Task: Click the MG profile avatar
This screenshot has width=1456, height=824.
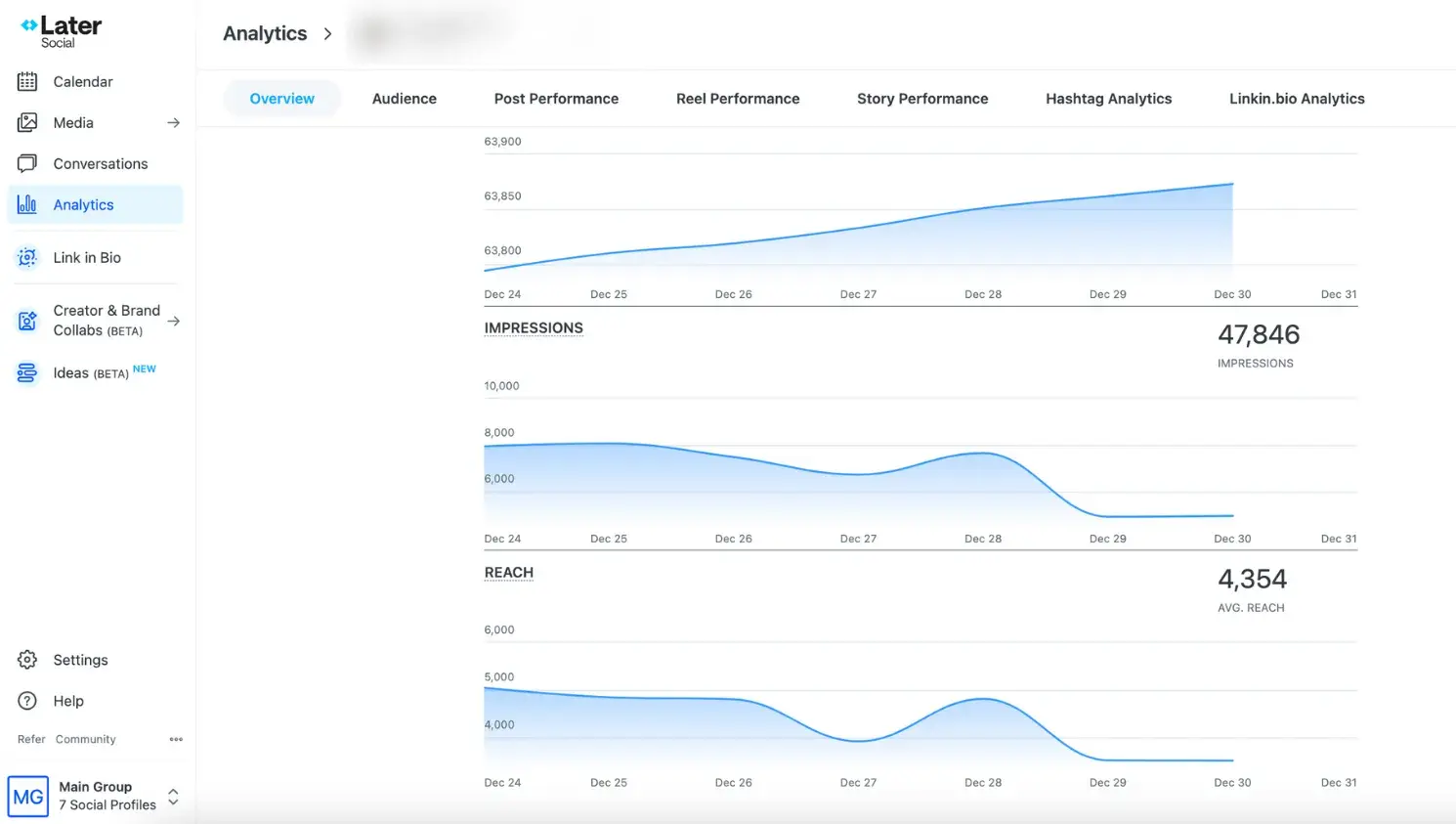Action: click(27, 796)
